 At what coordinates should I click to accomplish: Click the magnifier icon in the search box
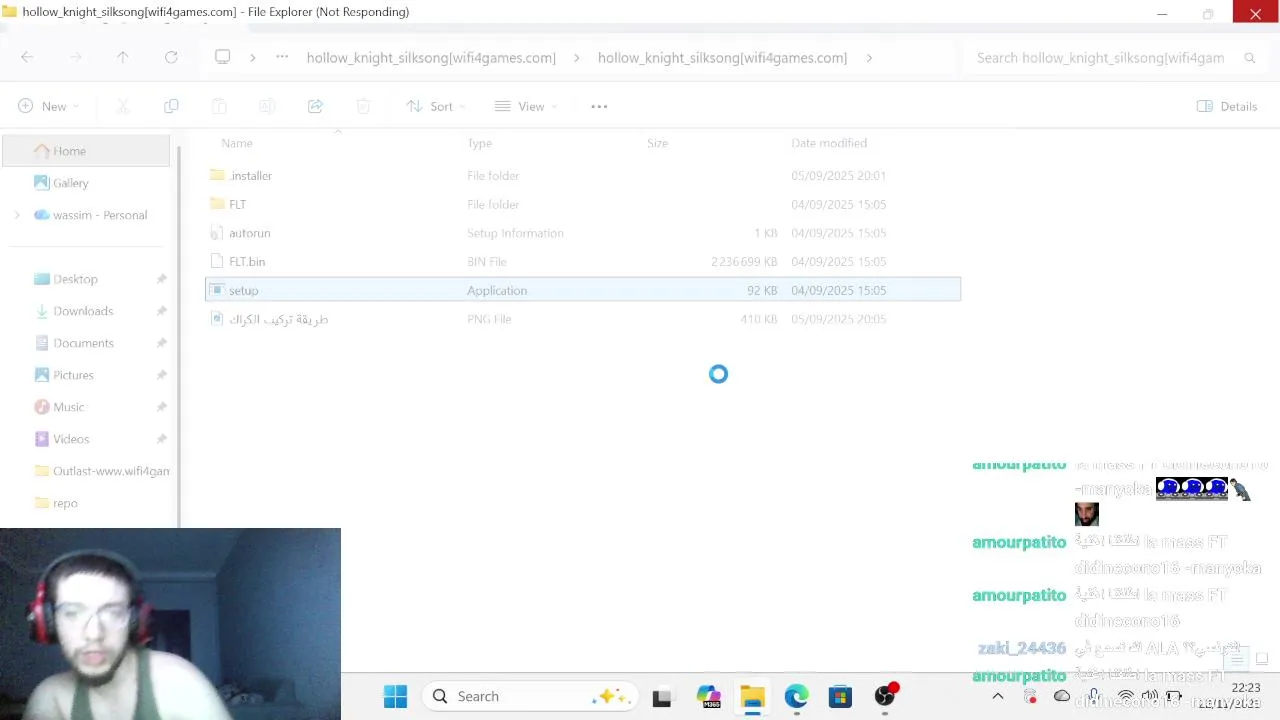click(x=1249, y=58)
